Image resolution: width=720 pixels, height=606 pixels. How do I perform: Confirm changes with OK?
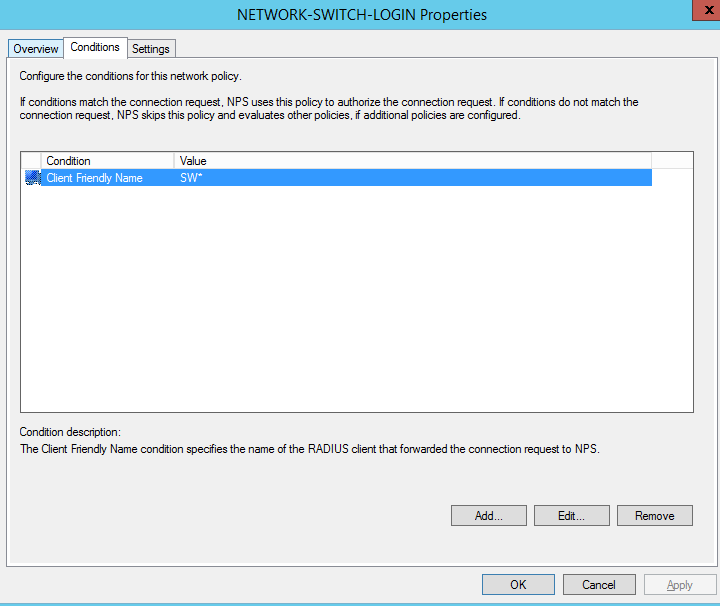coord(518,584)
